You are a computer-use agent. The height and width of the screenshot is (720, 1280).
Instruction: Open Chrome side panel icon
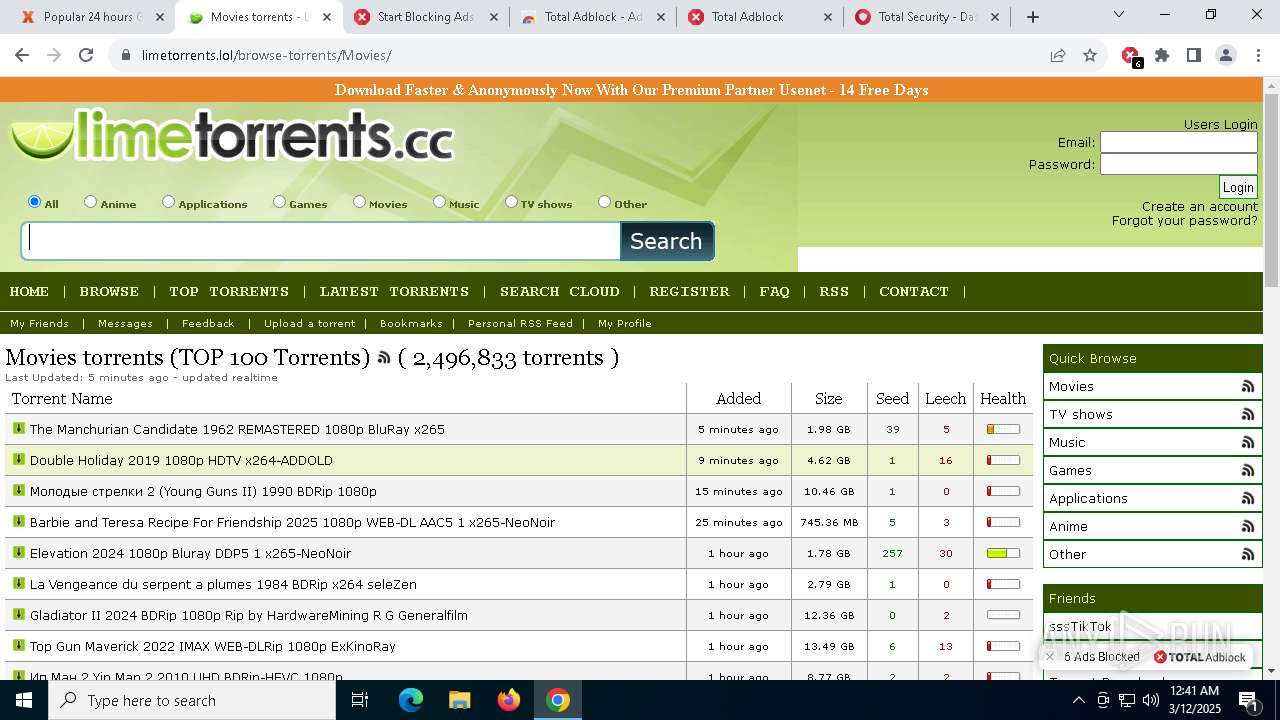1194,55
